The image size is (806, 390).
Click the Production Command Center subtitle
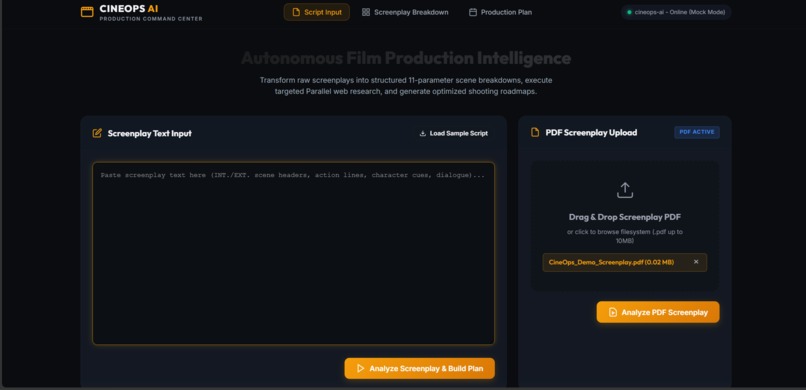coord(151,19)
